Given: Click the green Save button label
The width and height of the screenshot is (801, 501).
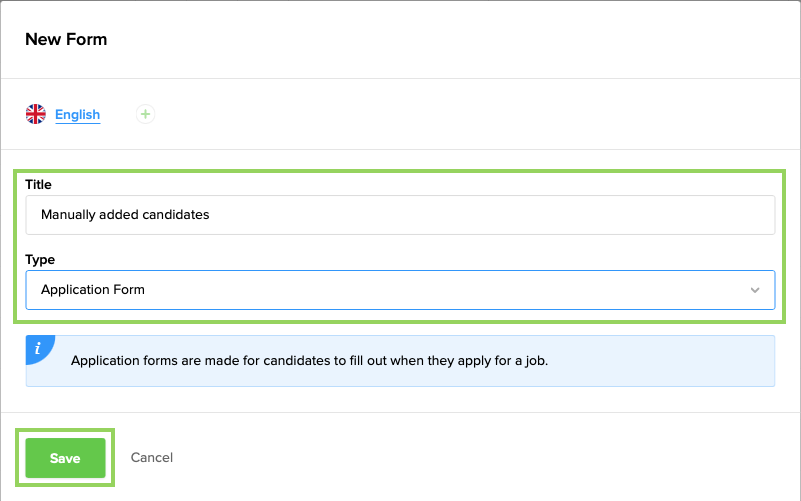Looking at the screenshot, I should (x=65, y=458).
